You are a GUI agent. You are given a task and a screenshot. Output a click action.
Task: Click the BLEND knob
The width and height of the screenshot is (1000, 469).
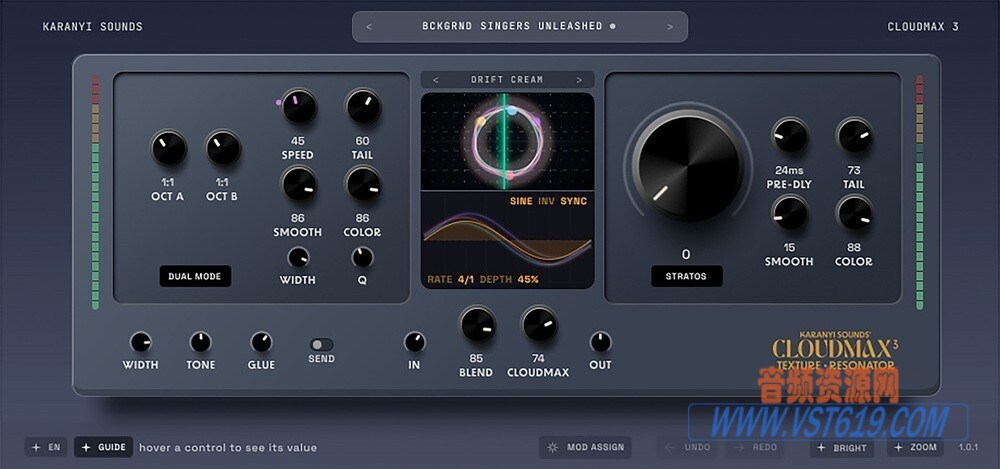point(476,324)
